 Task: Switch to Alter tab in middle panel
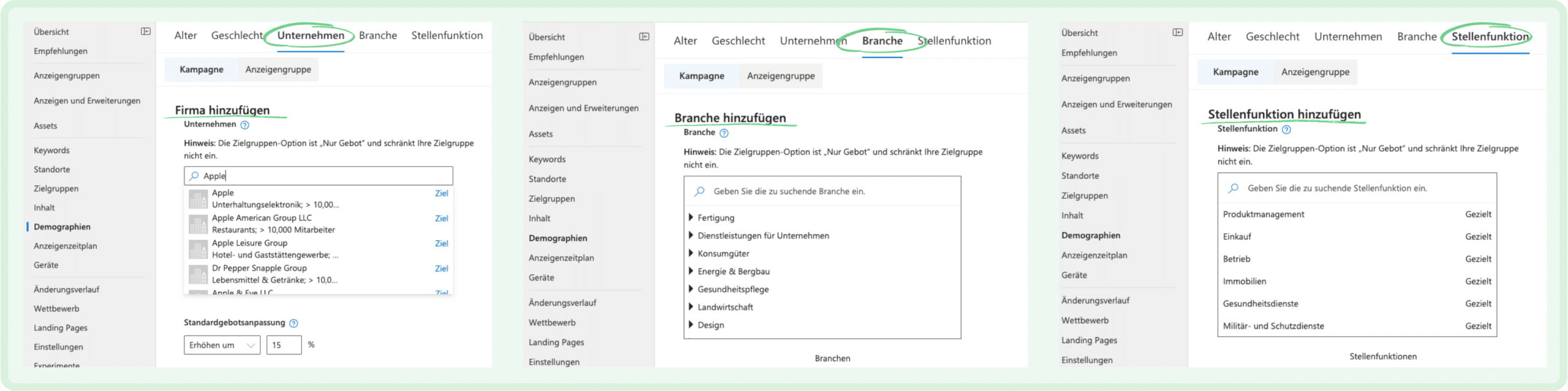(x=685, y=41)
